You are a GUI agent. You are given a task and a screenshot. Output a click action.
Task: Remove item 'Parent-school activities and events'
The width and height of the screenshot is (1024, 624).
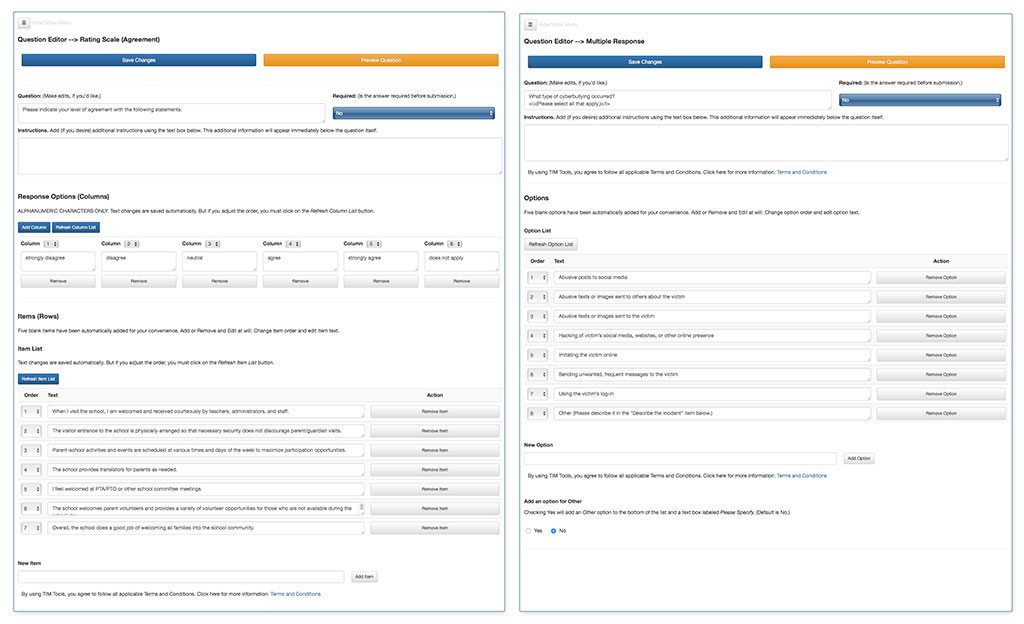(x=435, y=450)
